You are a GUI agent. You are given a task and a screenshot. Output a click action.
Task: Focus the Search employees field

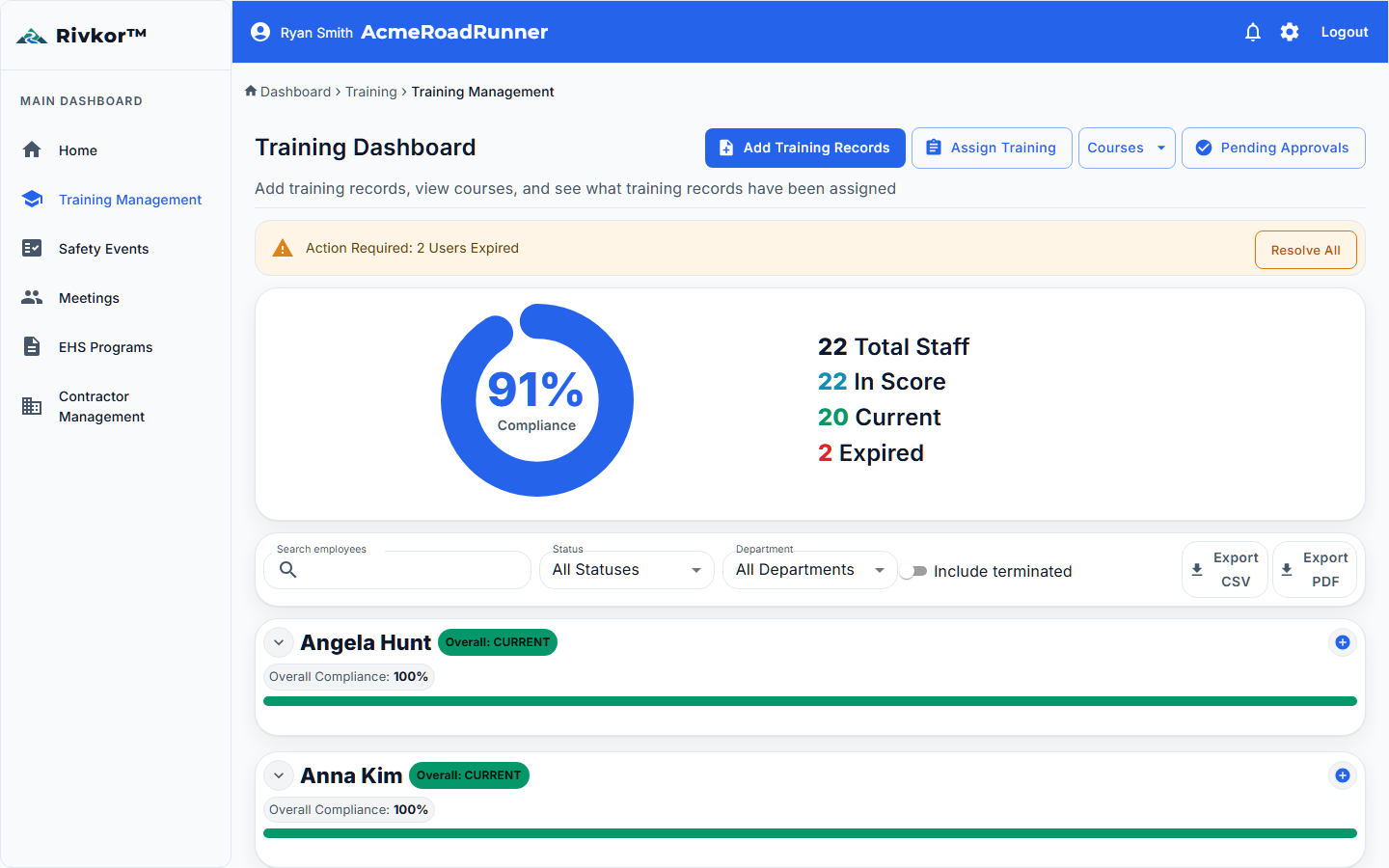(x=397, y=570)
